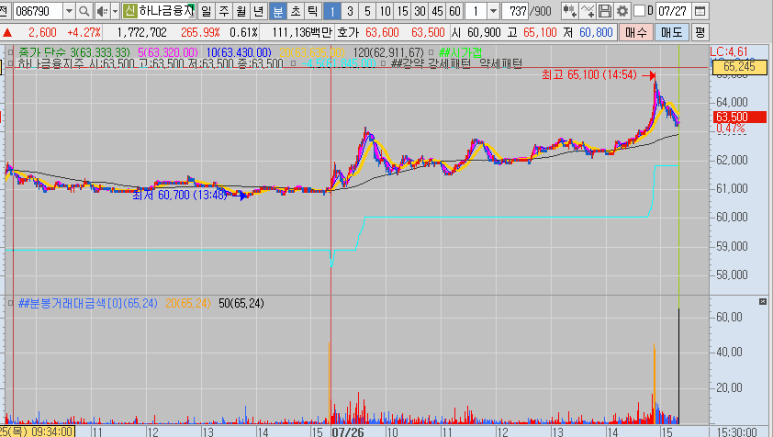This screenshot has height=437, width=773.
Task: Click the custom interval value field
Action: (476, 11)
